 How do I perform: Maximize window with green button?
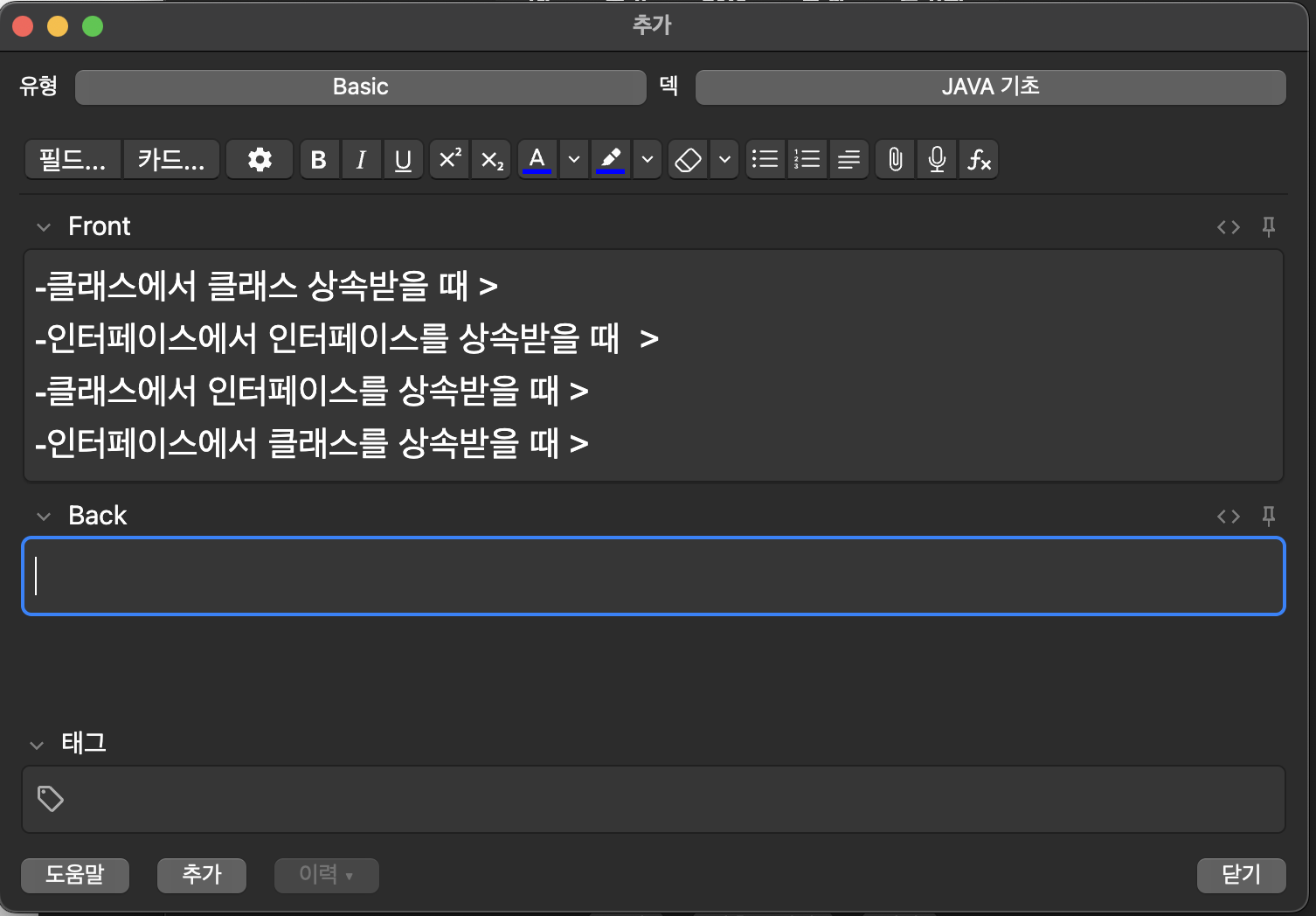pos(93,26)
